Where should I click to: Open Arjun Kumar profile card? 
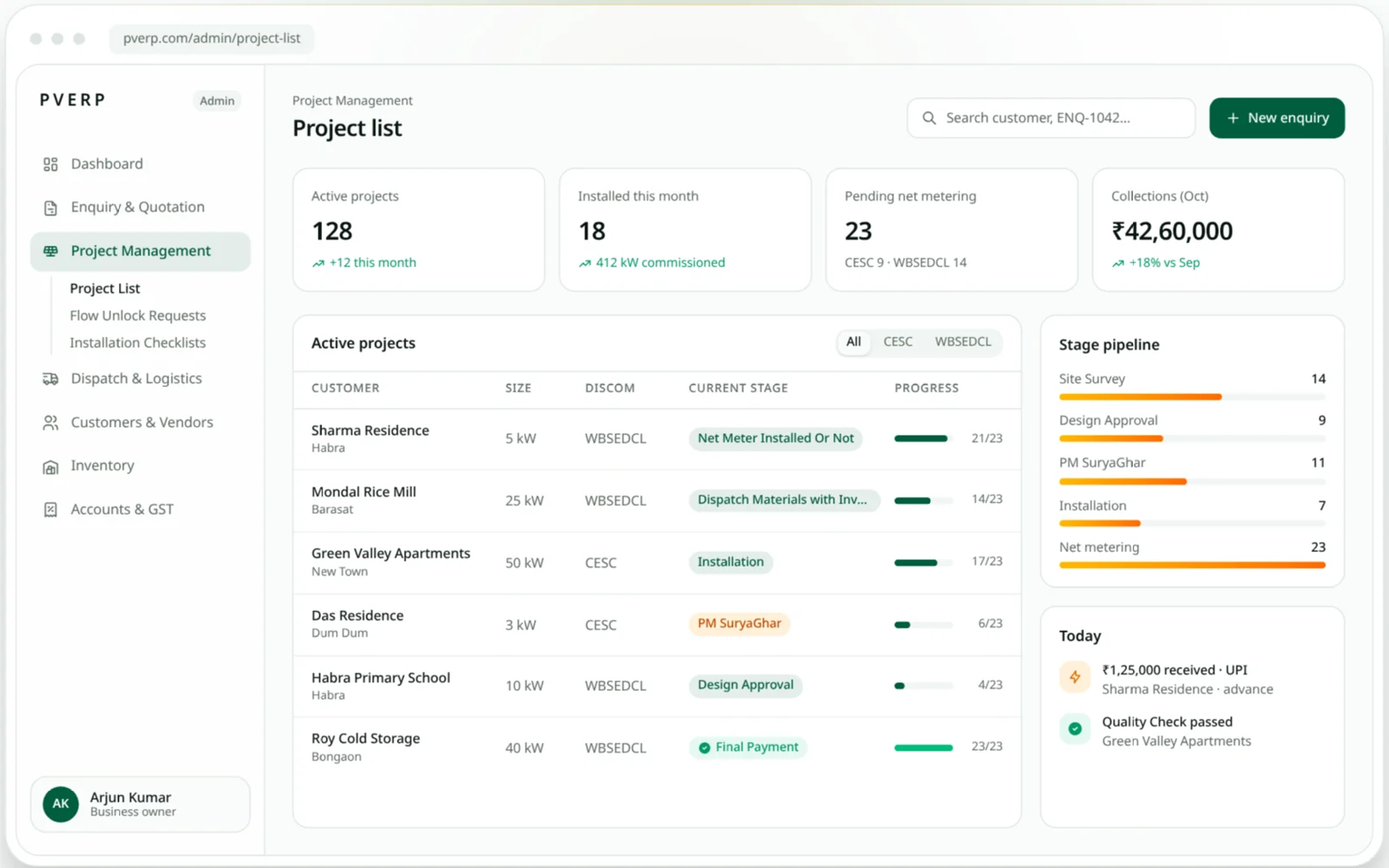pyautogui.click(x=141, y=805)
